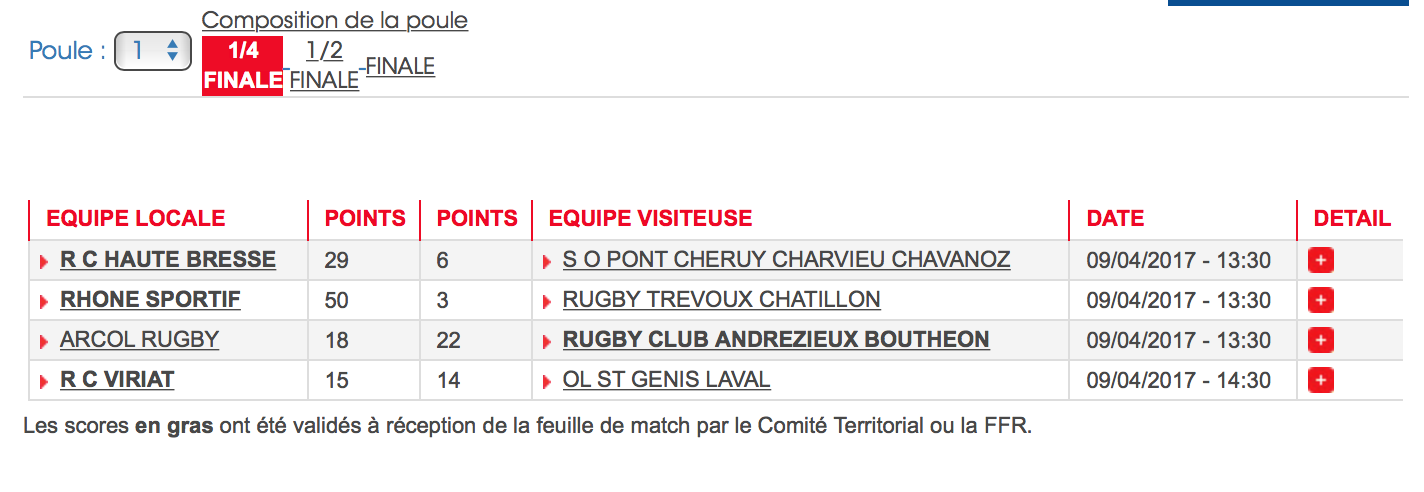Click the DATE column header
This screenshot has width=1424, height=492.
[x=1115, y=218]
